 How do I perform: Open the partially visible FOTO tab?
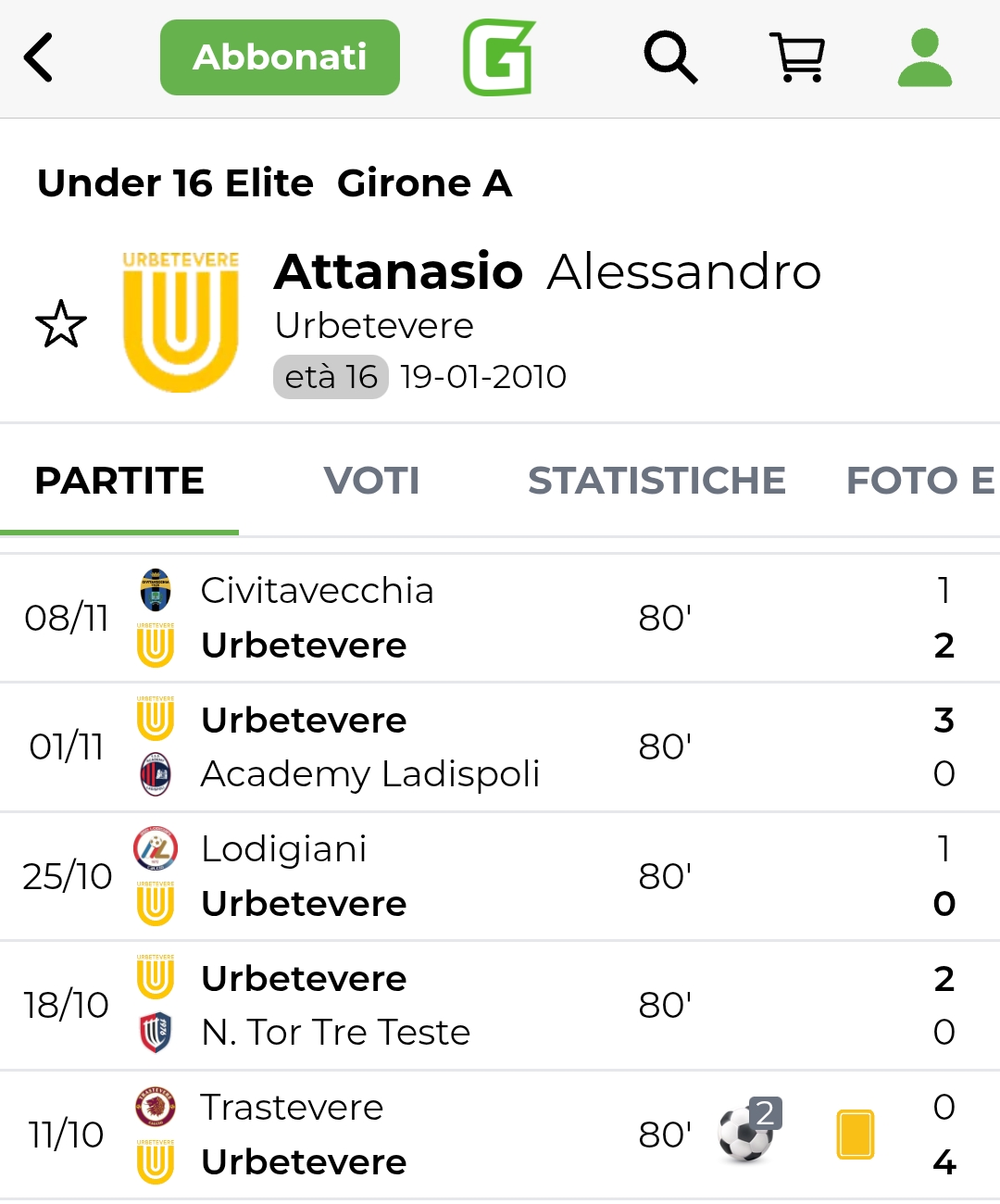919,481
